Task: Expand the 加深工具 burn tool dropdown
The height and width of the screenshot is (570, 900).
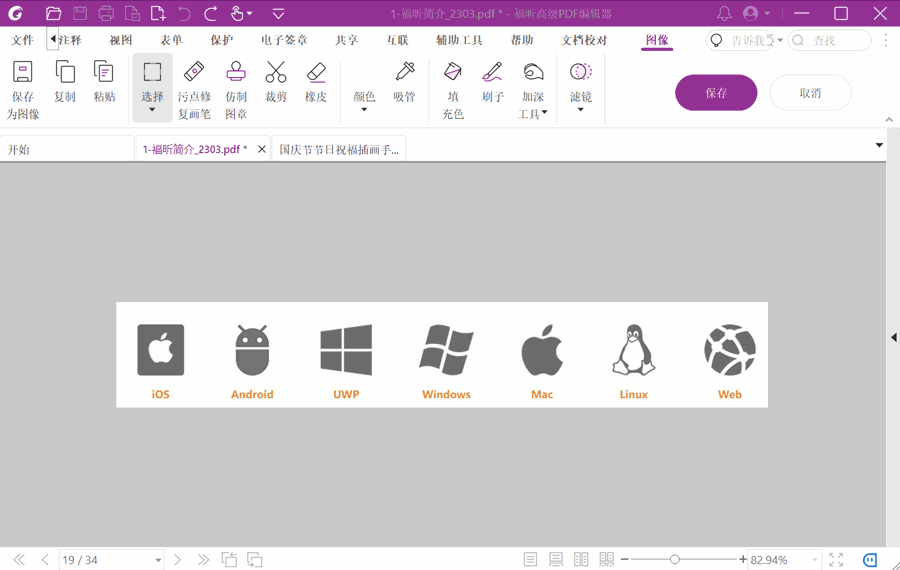Action: coord(544,113)
